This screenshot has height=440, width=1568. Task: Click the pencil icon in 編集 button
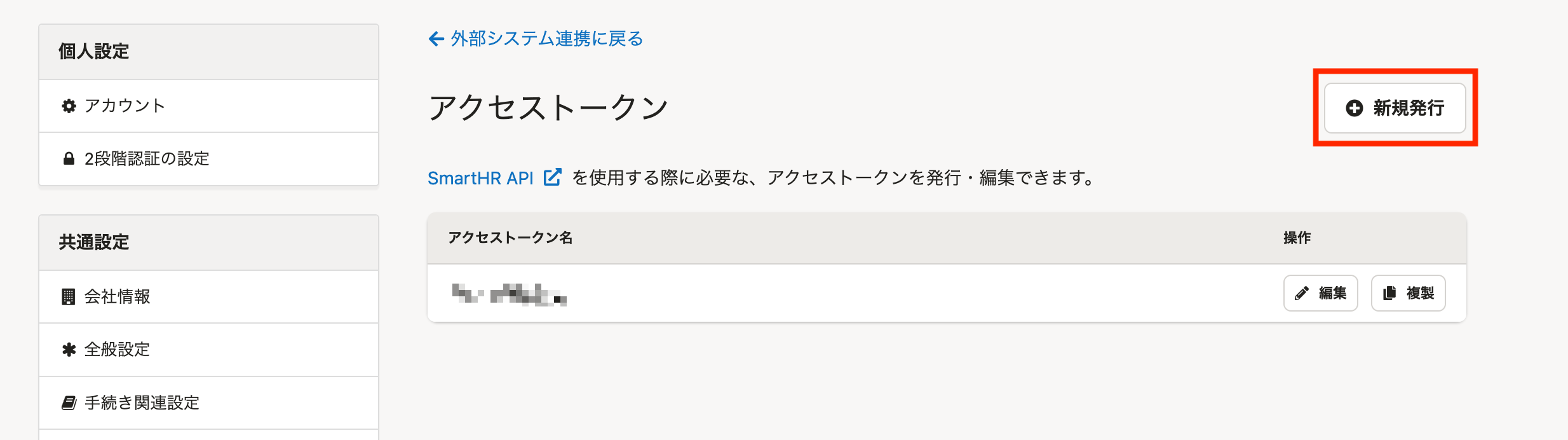click(1302, 293)
